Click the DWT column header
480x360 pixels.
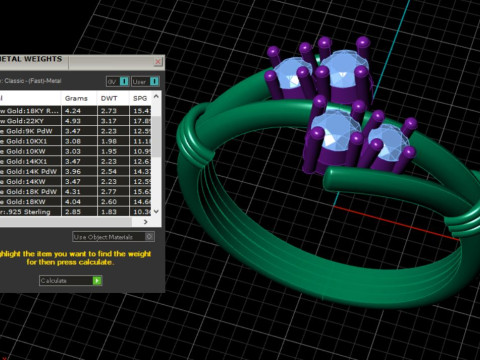click(113, 98)
